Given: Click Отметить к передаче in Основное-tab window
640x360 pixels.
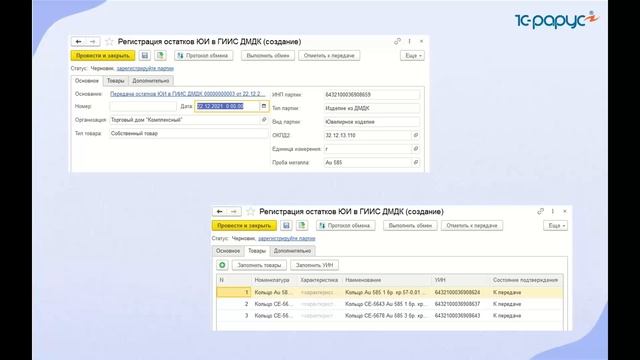Looking at the screenshot, I should point(329,56).
